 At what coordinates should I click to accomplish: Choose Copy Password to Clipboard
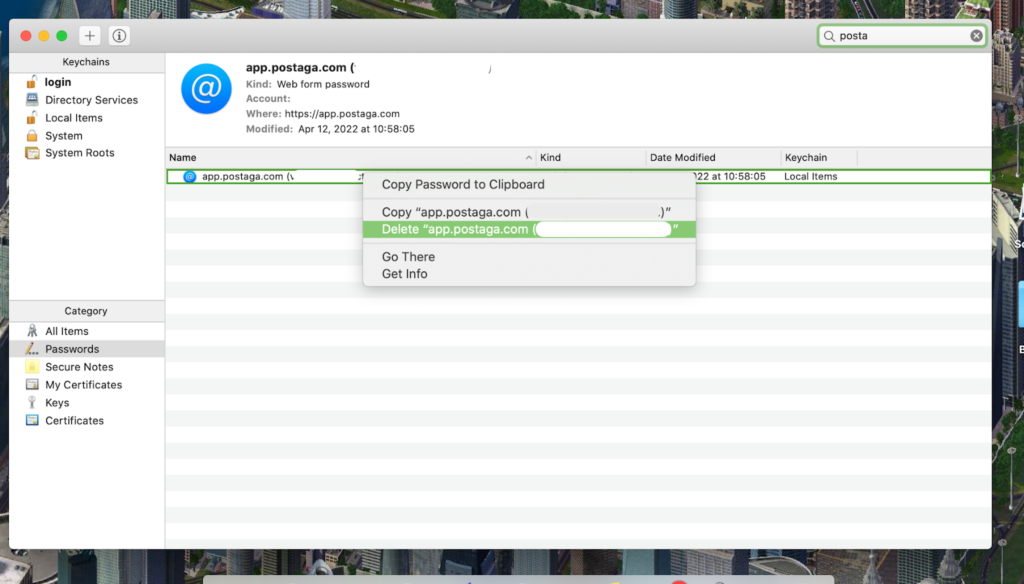click(x=463, y=185)
